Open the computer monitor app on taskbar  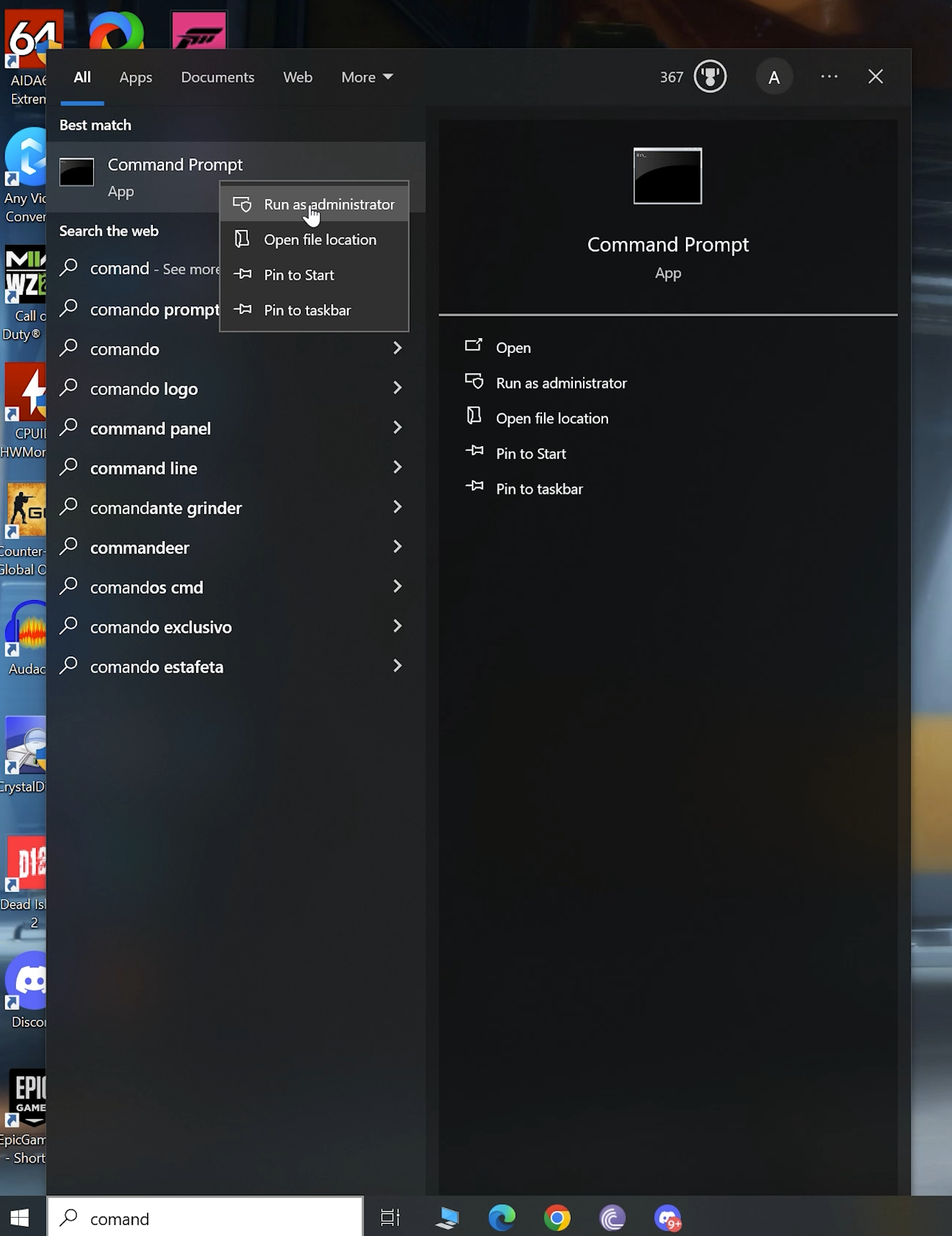pyautogui.click(x=447, y=1217)
